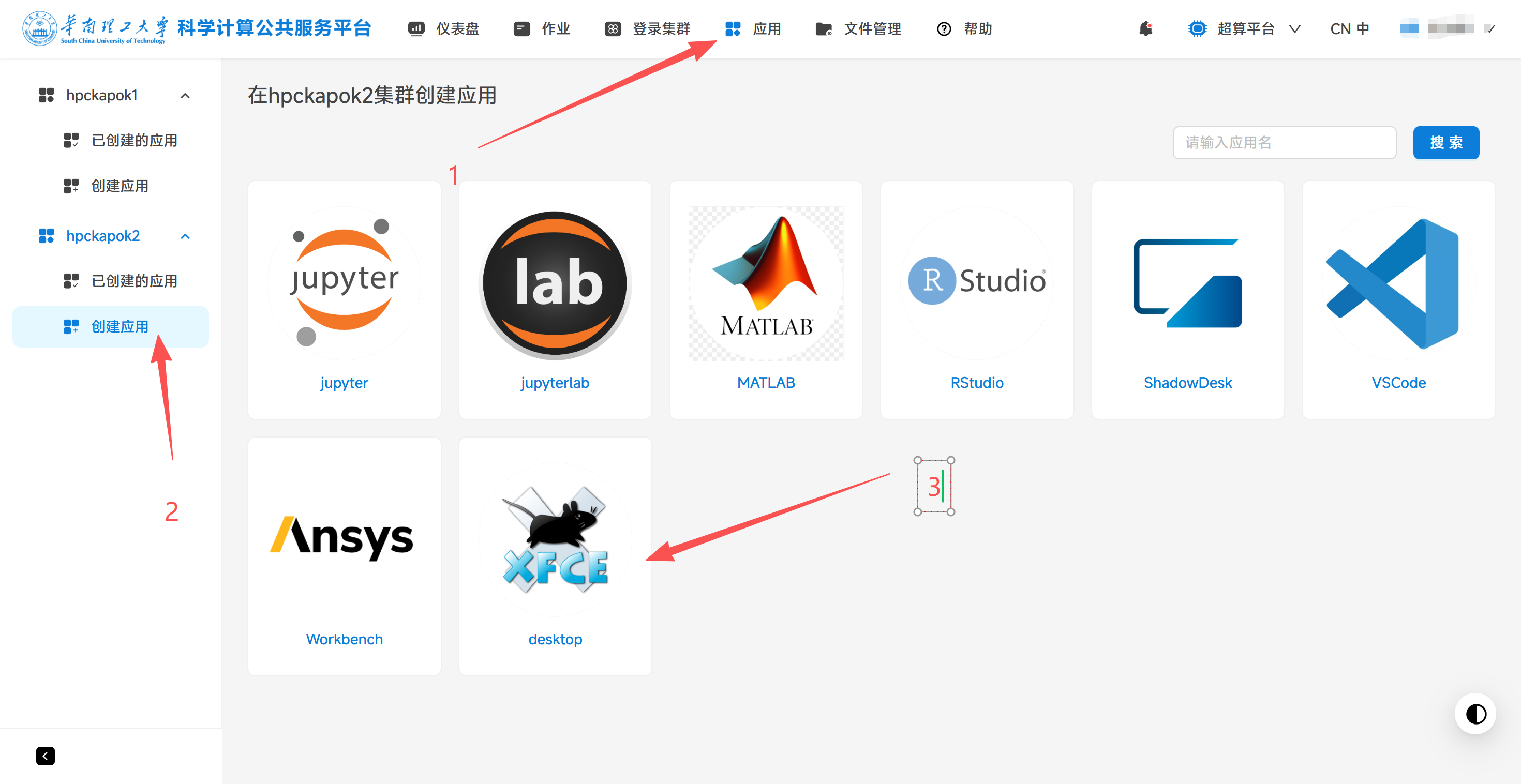The width and height of the screenshot is (1521, 784).
Task: Launch ShadowDesk via its icon
Action: click(1187, 283)
